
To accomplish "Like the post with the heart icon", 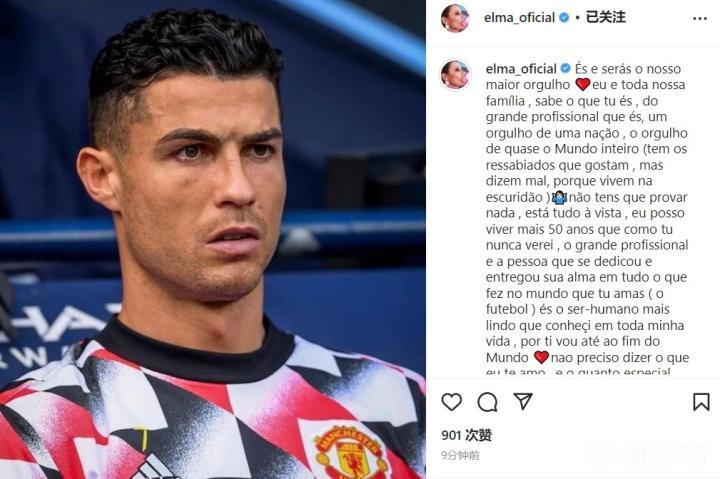I will pos(451,402).
